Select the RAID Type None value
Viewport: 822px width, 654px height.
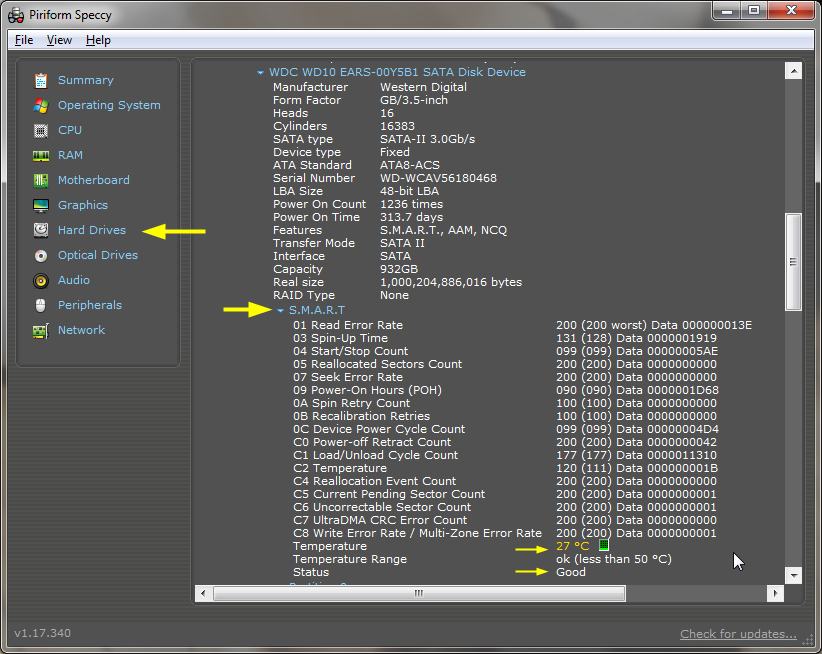tap(394, 295)
